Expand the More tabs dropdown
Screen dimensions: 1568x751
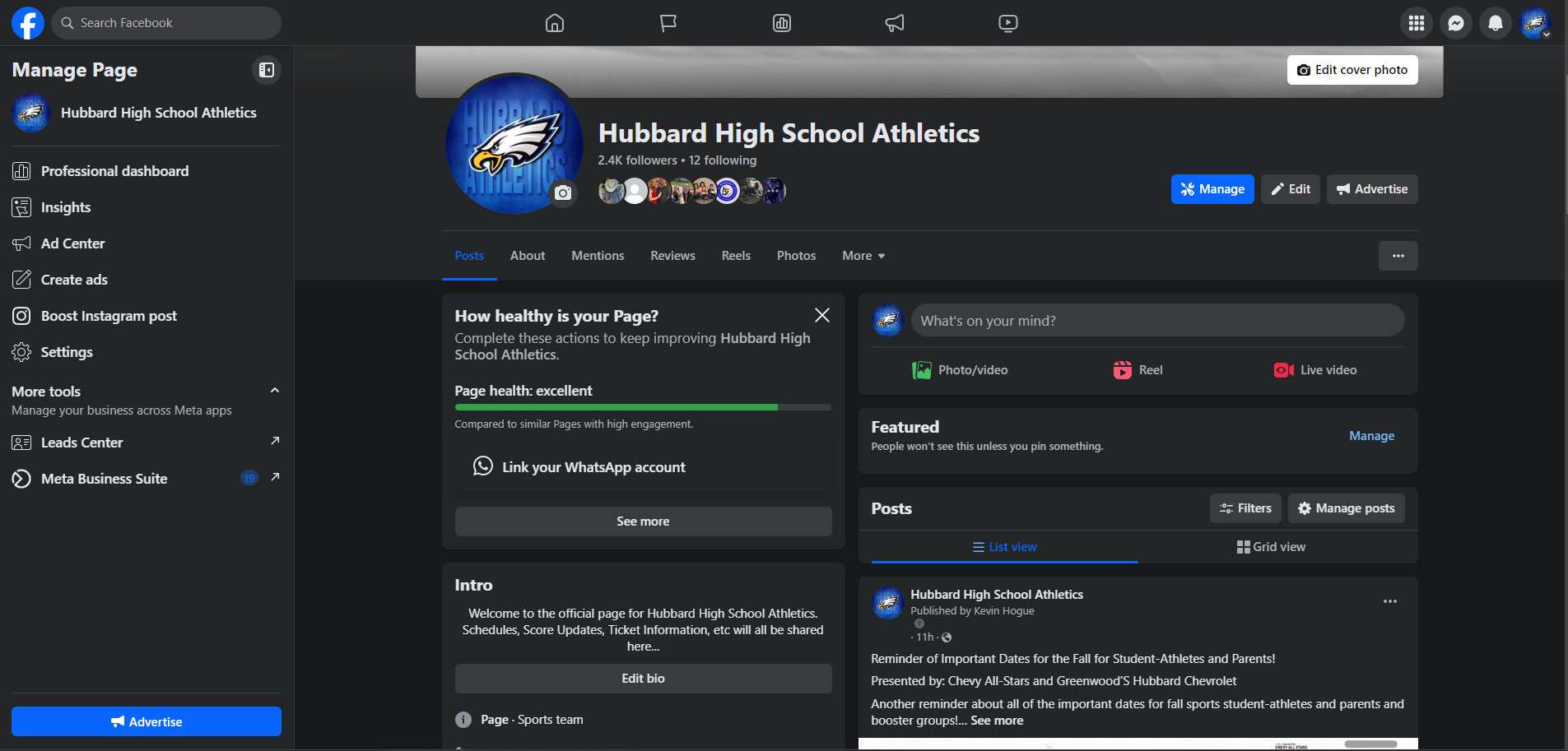point(863,256)
